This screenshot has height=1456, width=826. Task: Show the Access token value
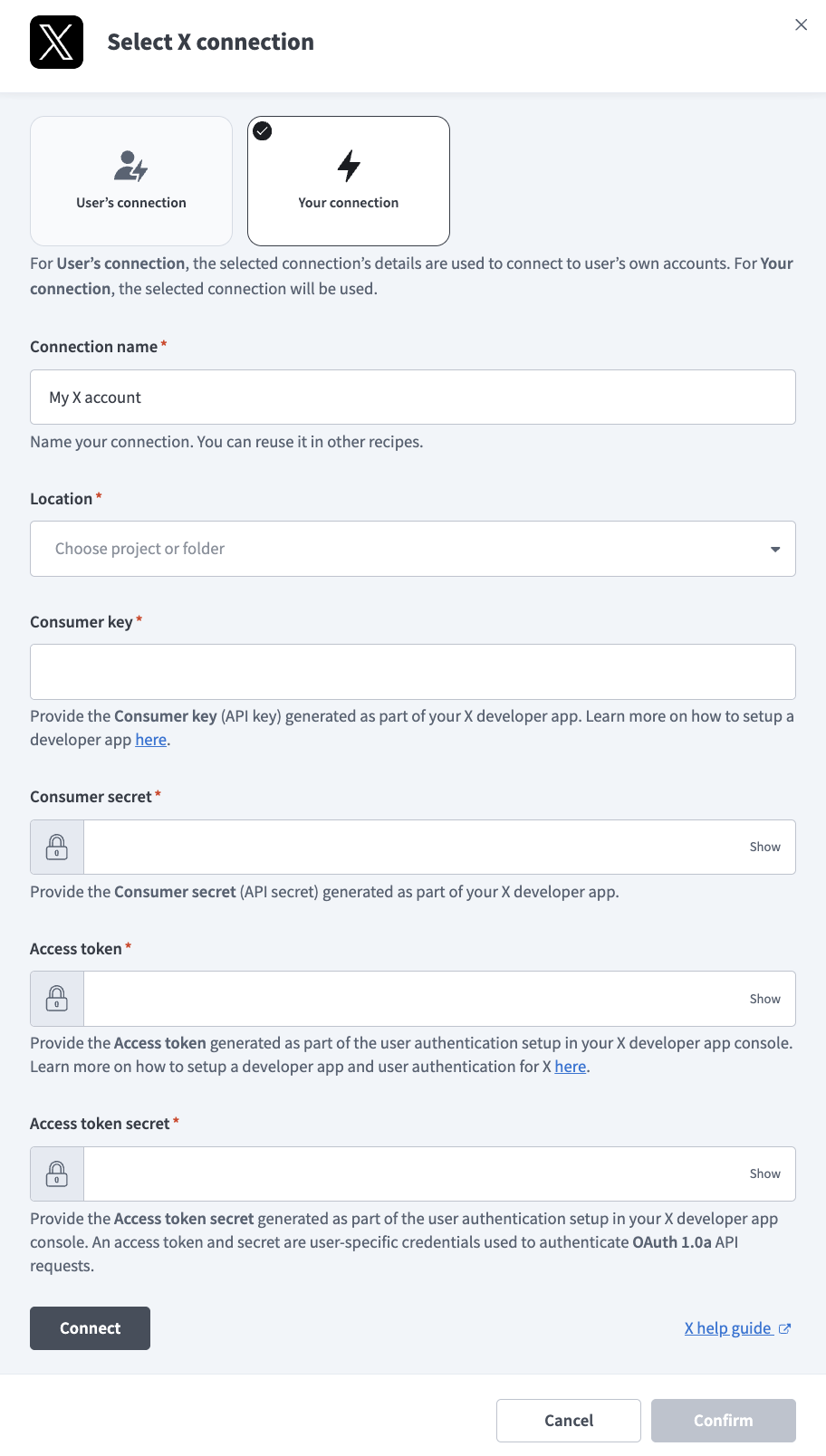pos(764,999)
